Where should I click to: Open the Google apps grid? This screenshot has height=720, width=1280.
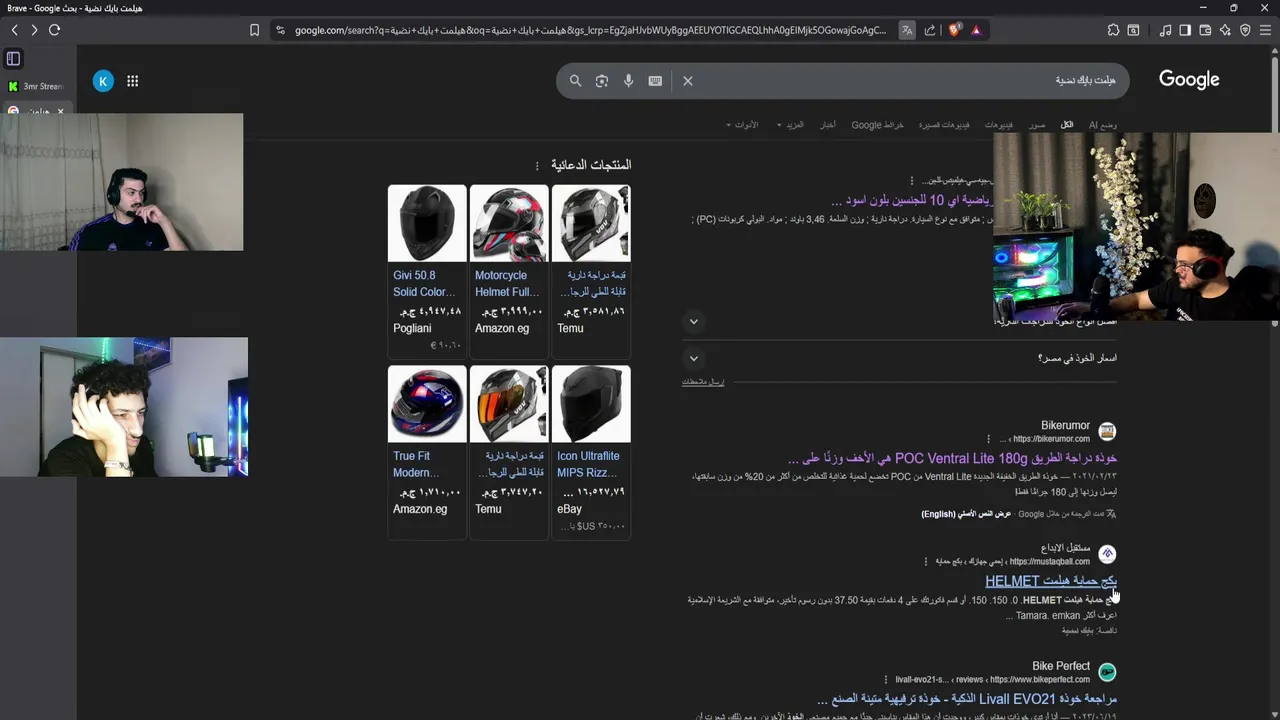click(132, 81)
